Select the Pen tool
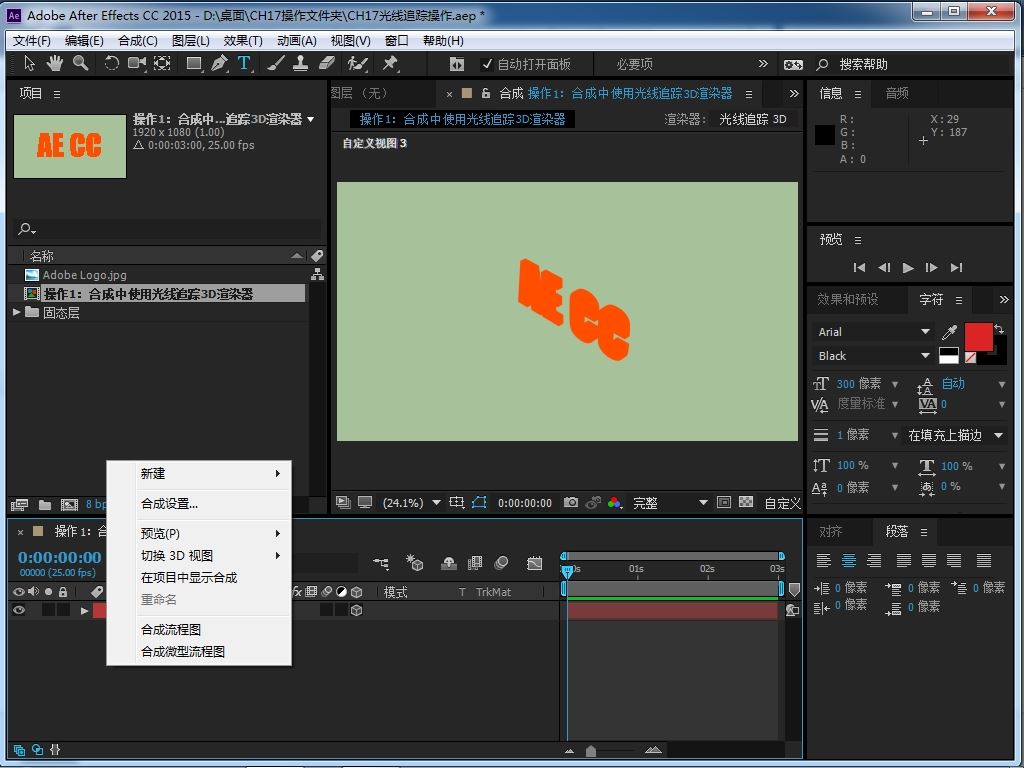 [x=219, y=63]
